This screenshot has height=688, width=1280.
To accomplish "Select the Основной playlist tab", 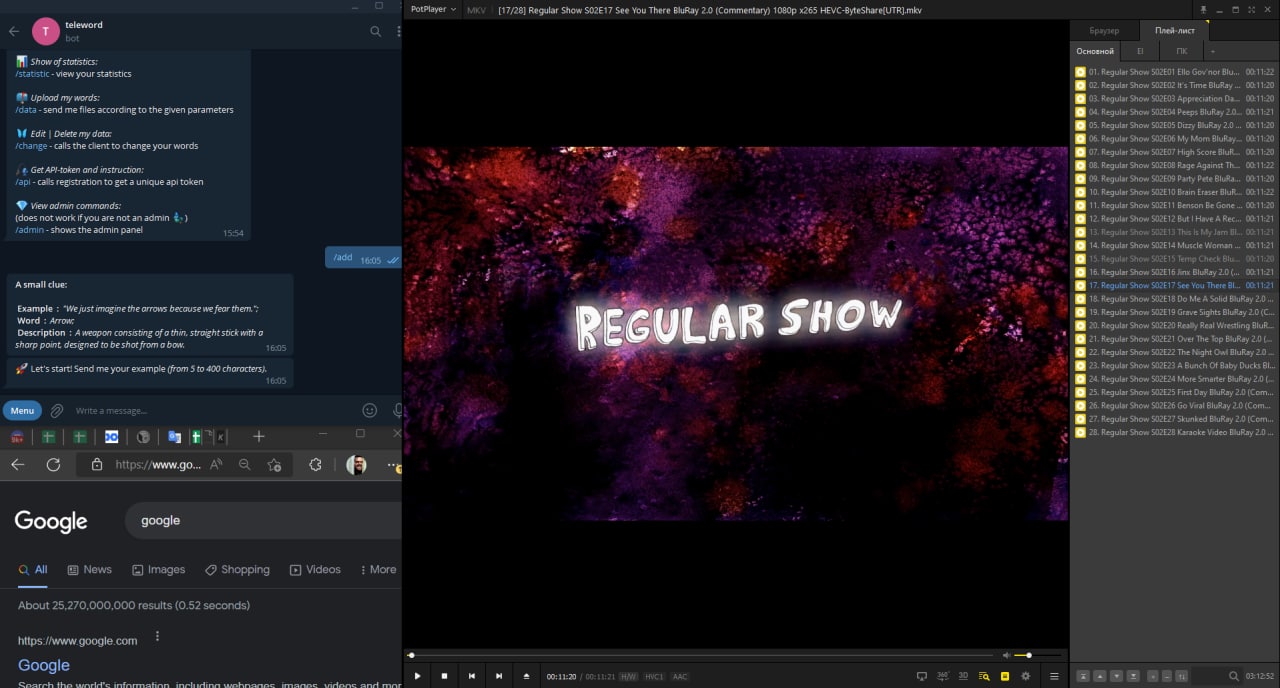I will coord(1094,51).
